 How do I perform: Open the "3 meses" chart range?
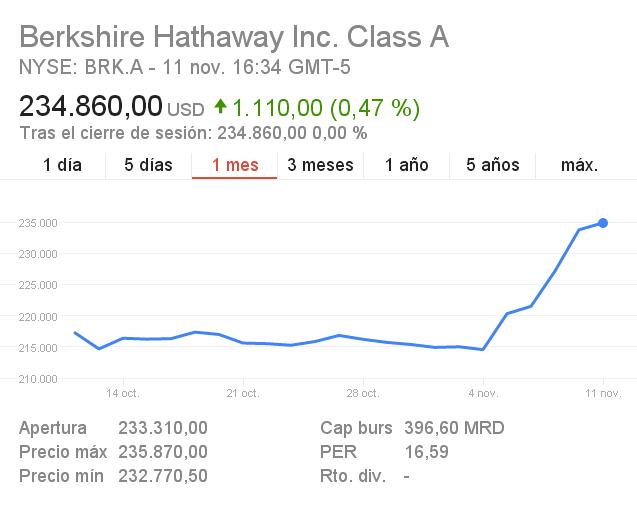(320, 165)
